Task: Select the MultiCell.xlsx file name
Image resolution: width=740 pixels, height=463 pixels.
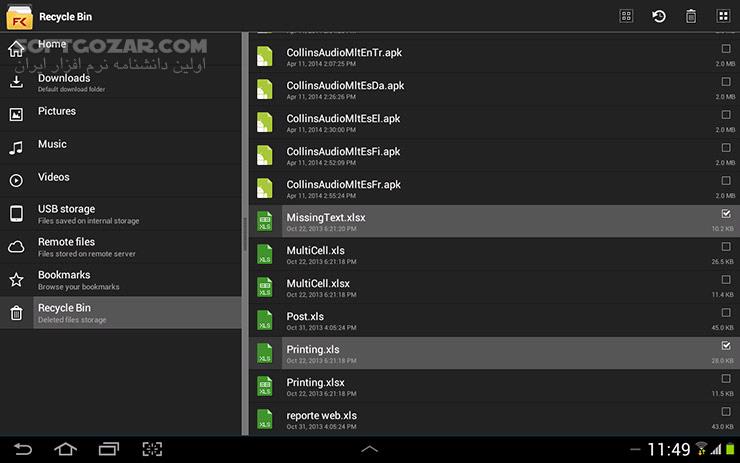Action: [x=318, y=284]
